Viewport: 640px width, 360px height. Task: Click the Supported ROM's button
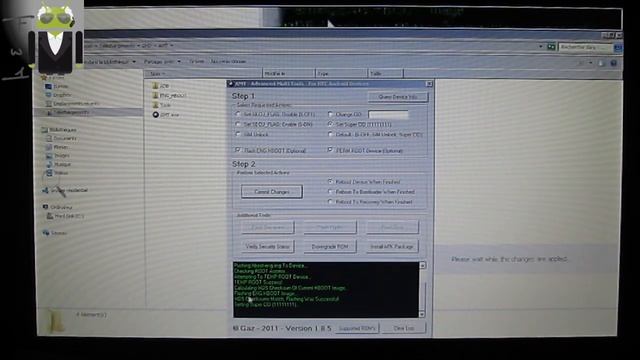[357, 328]
